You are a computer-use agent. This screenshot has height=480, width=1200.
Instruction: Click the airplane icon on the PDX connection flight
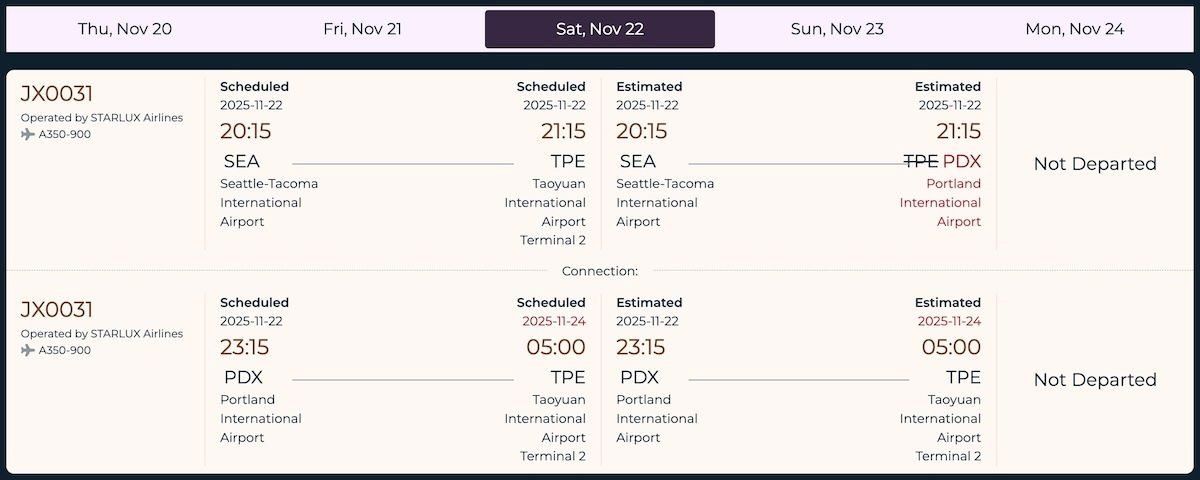(x=28, y=351)
